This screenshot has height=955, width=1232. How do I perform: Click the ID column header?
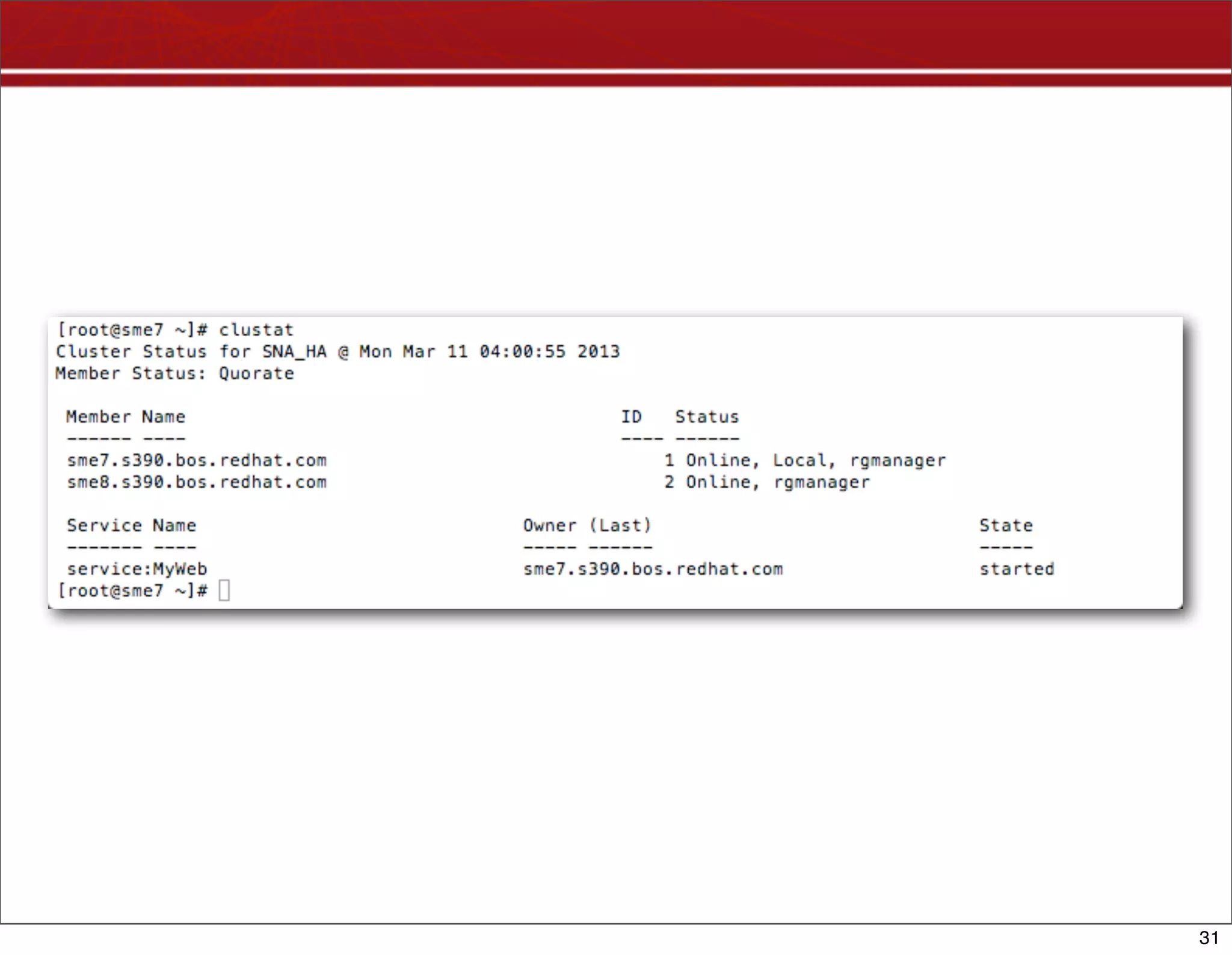631,417
